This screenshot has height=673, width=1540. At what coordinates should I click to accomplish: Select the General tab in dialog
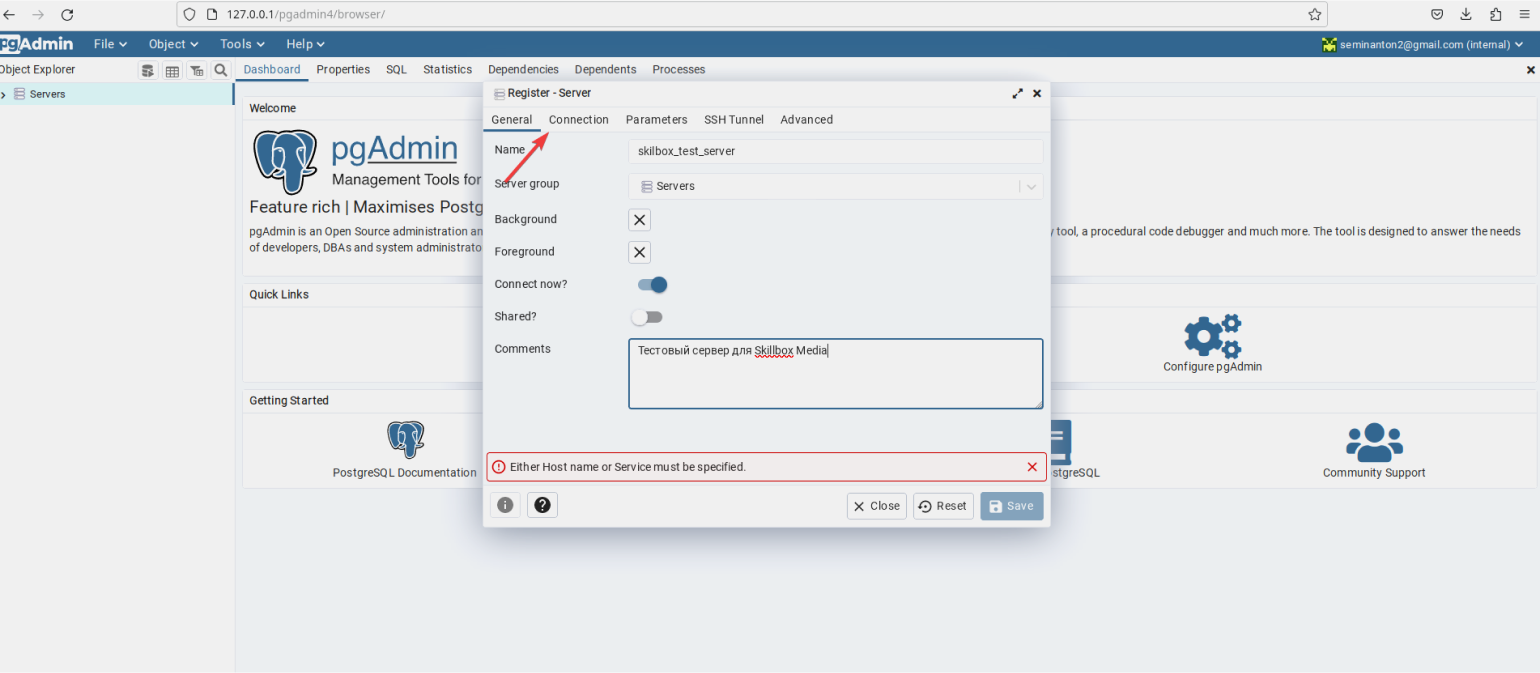coord(511,119)
